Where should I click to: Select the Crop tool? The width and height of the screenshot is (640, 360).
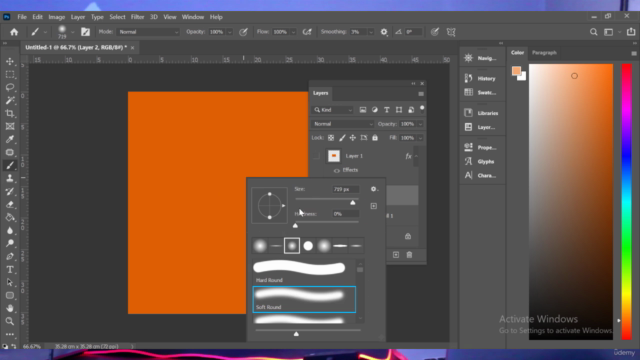click(10, 113)
